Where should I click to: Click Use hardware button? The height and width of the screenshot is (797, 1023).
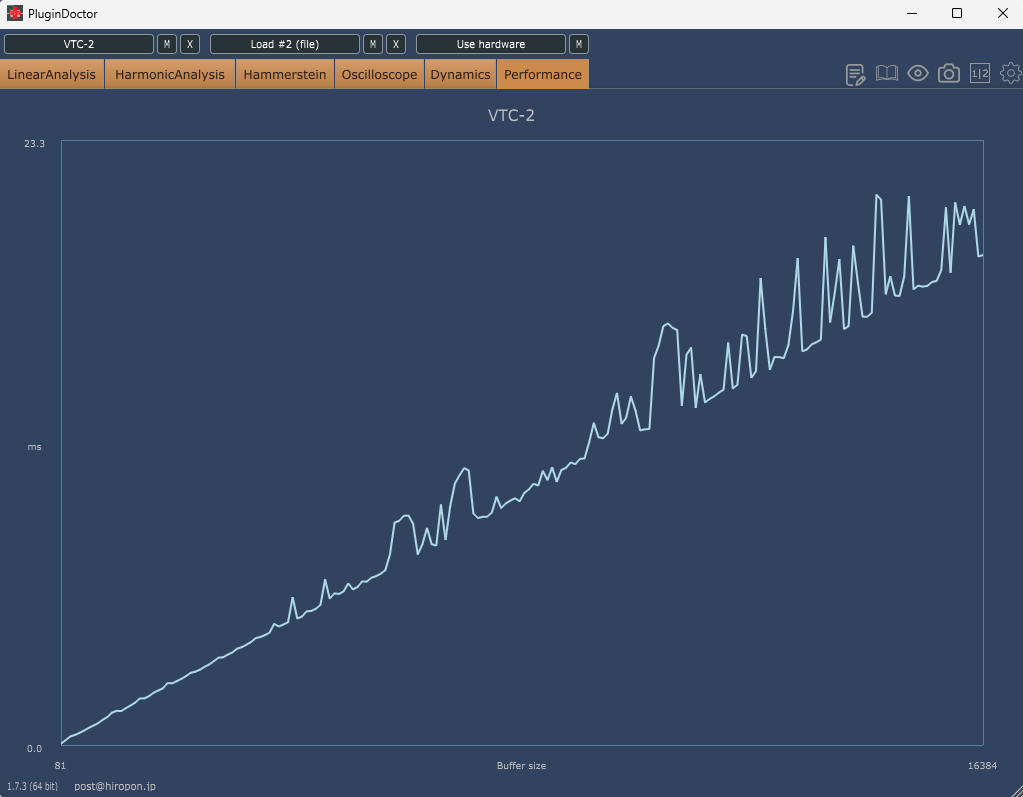coord(491,44)
